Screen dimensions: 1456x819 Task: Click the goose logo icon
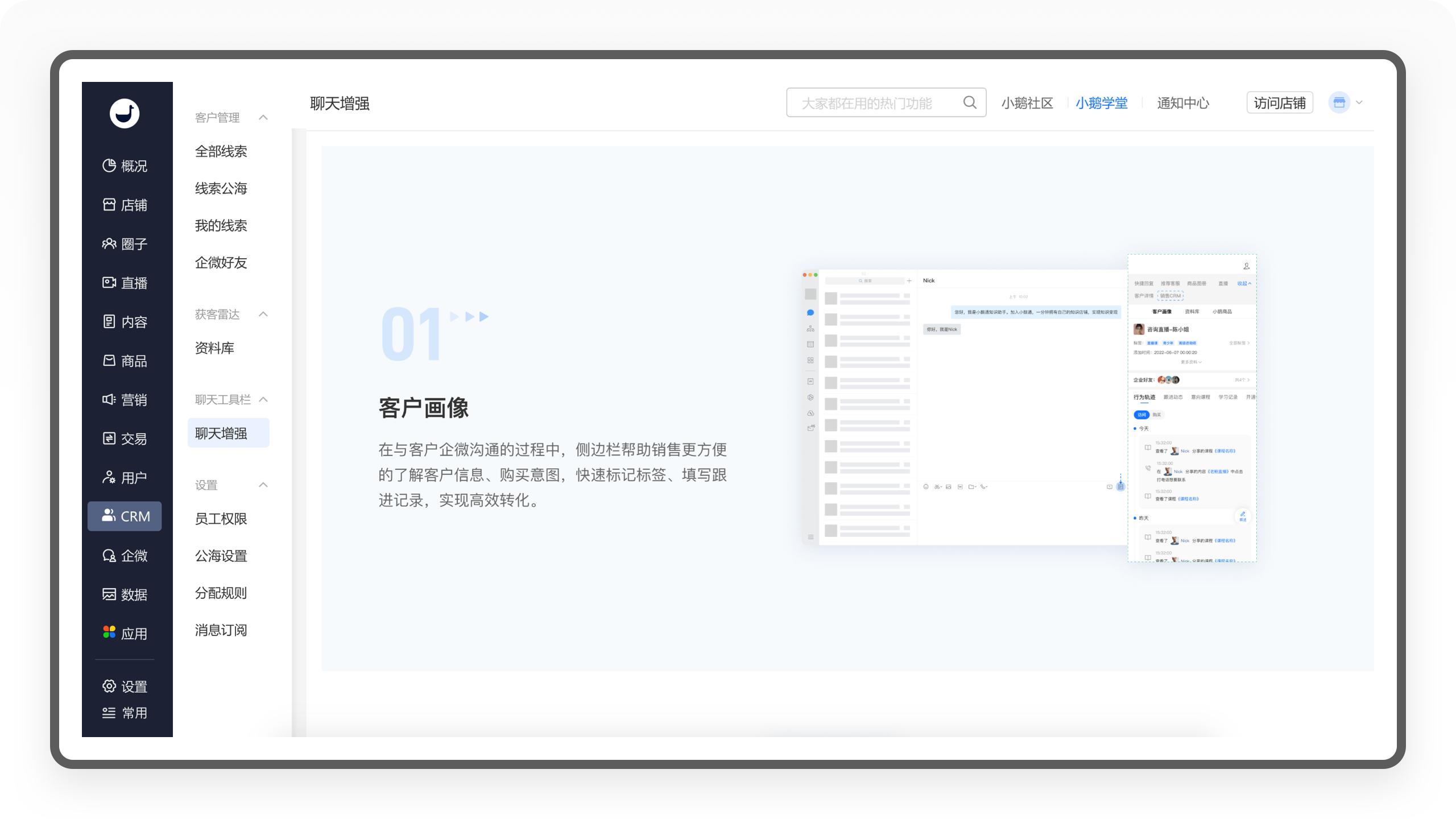pyautogui.click(x=125, y=113)
